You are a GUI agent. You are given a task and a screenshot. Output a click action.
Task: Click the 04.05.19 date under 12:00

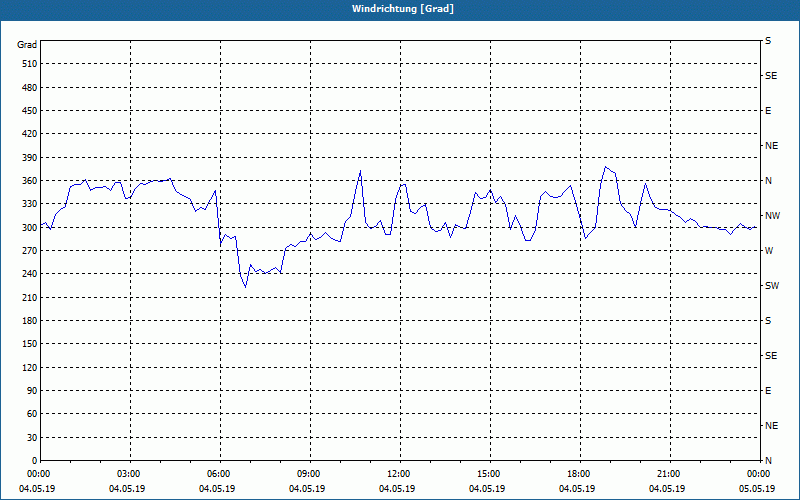(x=397, y=489)
